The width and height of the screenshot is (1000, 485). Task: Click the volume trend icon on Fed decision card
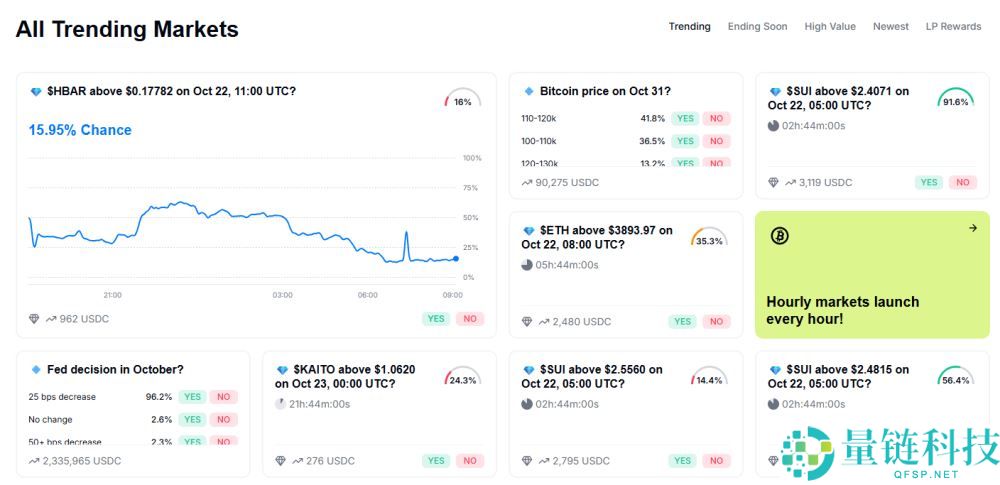click(34, 461)
